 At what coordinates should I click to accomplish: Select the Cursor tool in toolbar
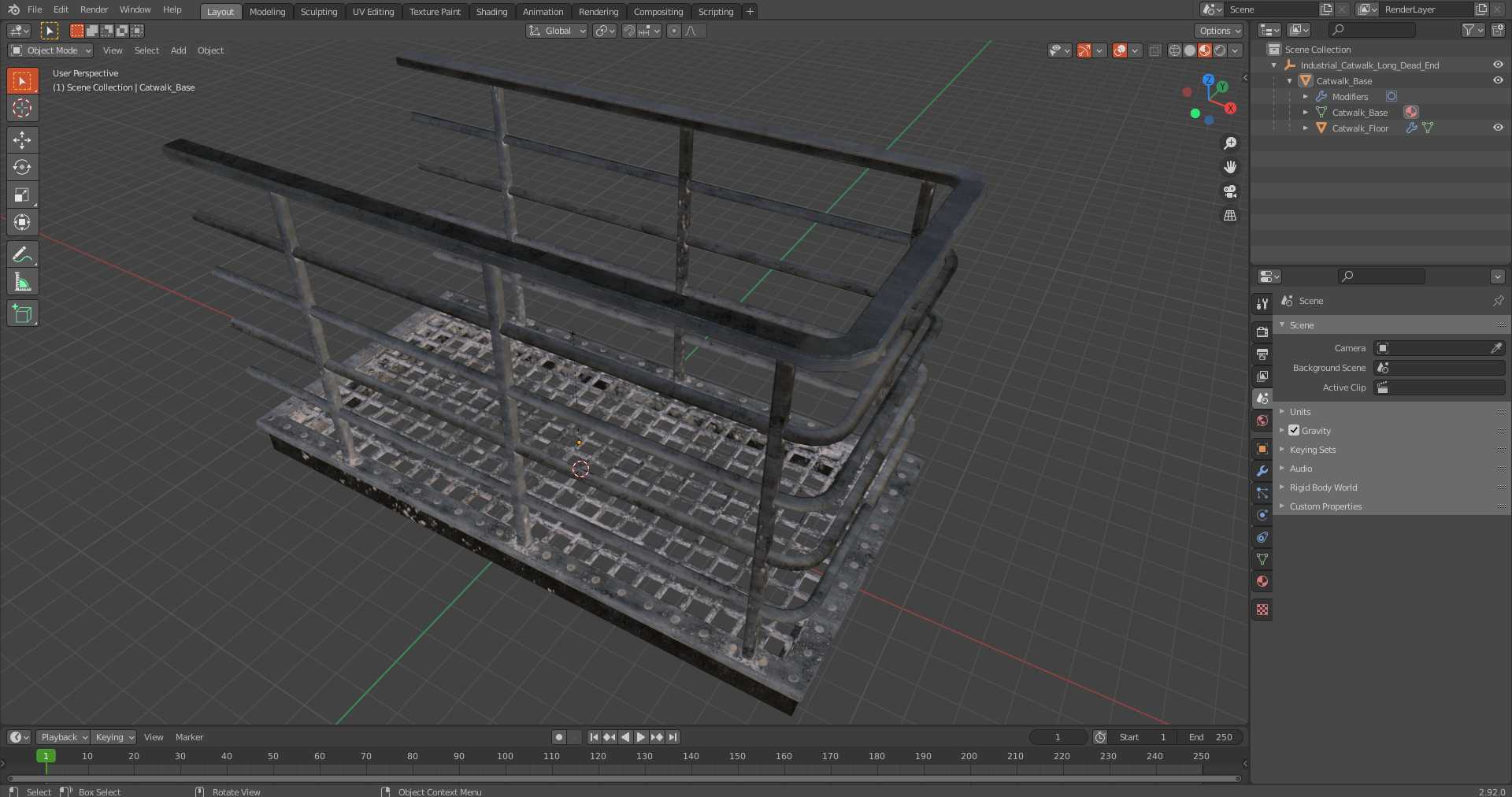[22, 108]
